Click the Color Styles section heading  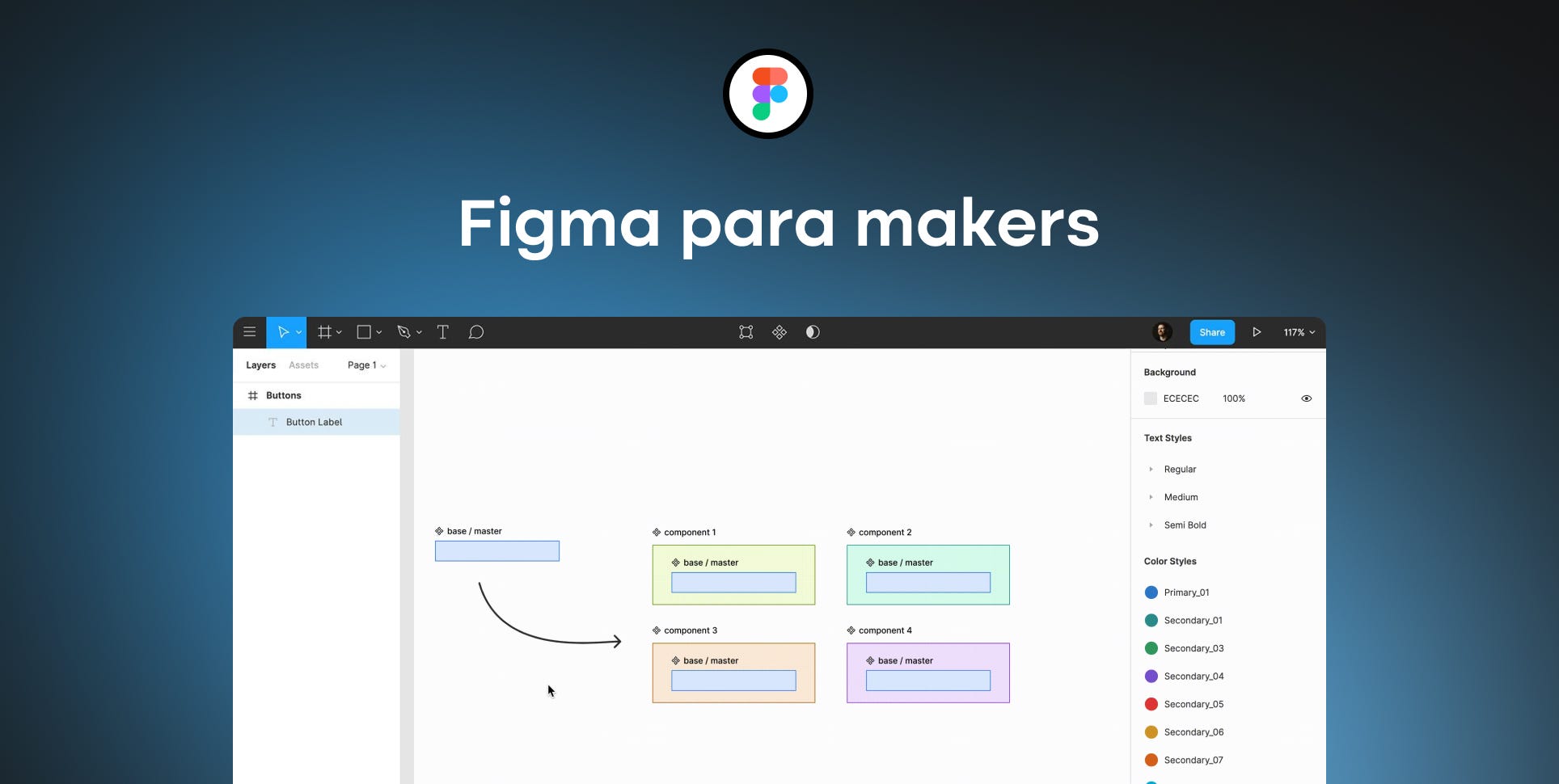[x=1170, y=561]
